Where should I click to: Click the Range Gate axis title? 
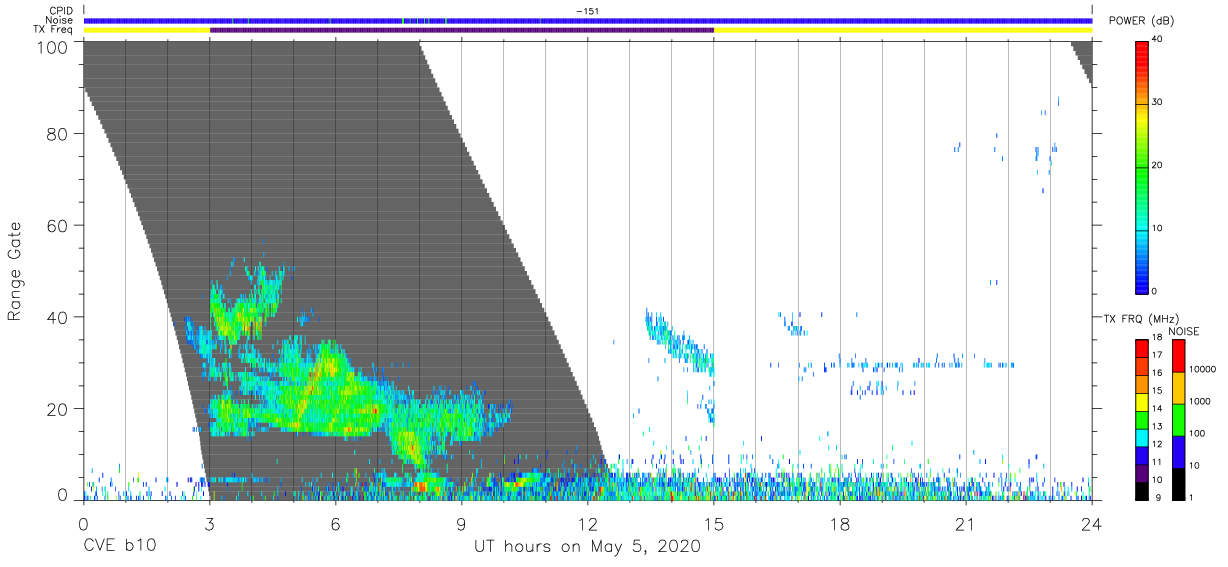pyautogui.click(x=15, y=271)
